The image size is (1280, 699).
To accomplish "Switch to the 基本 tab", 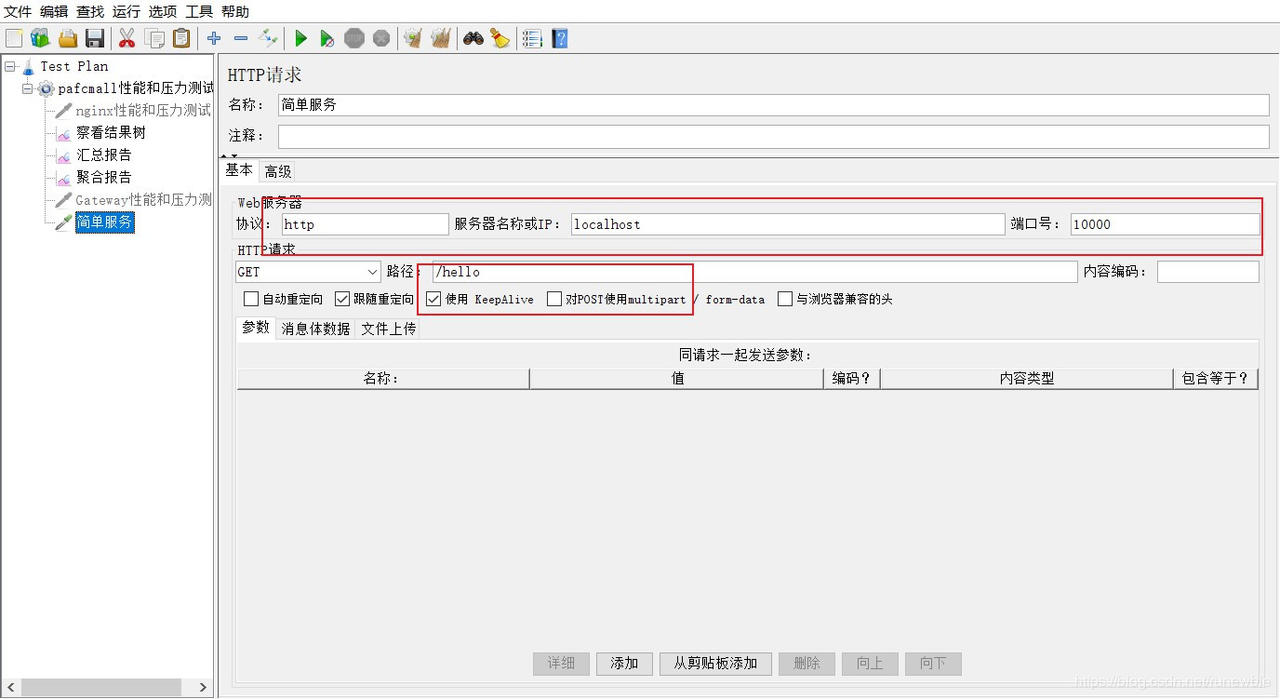I will (x=239, y=170).
